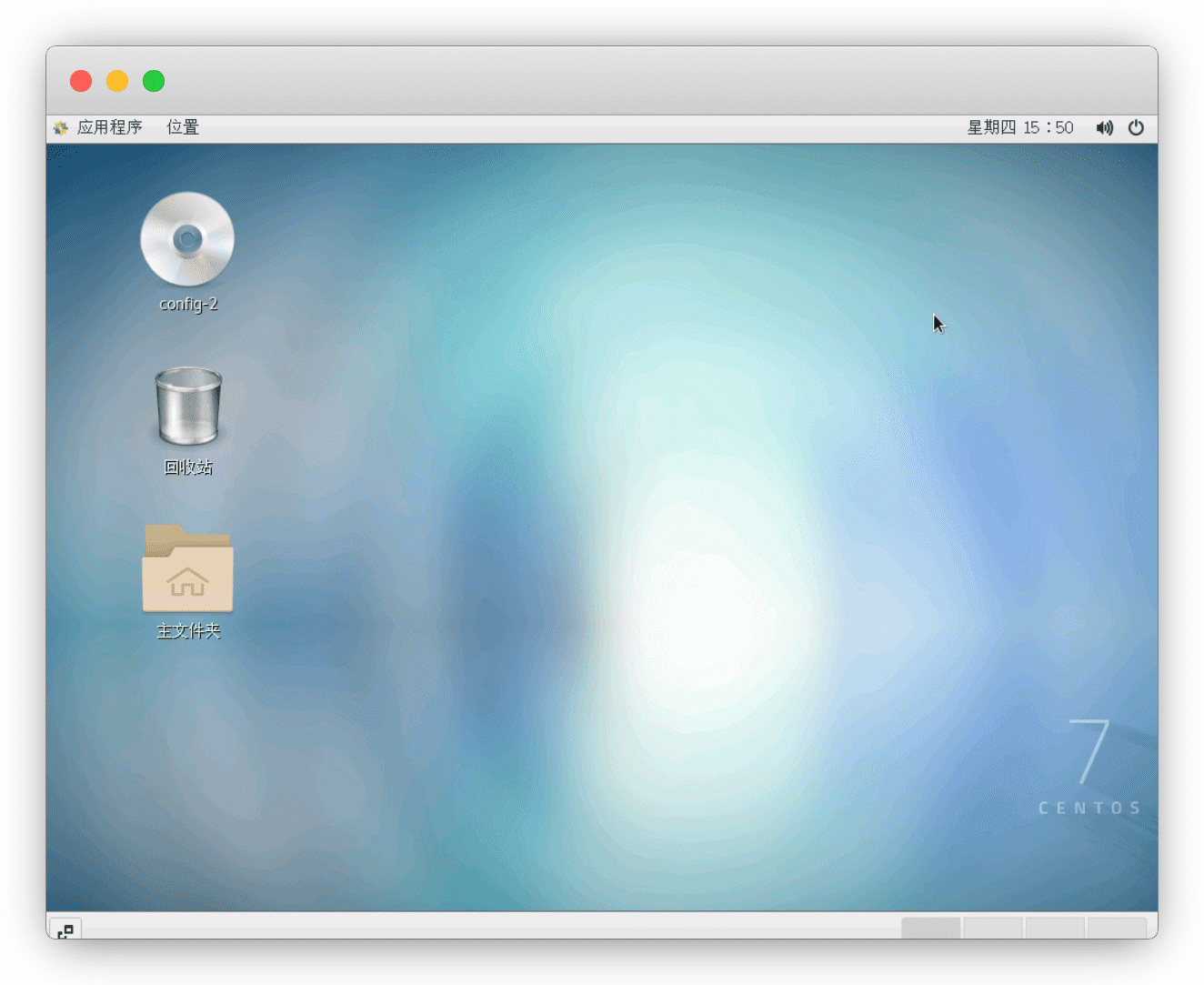Click the volume speaker icon

tap(1104, 128)
